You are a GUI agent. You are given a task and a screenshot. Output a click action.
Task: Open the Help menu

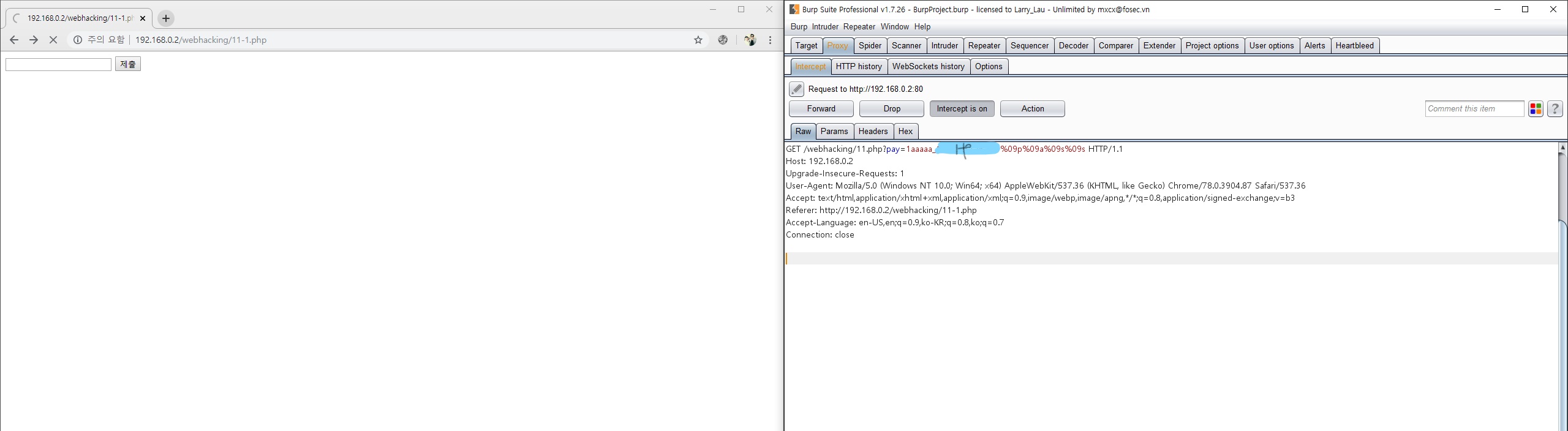tap(922, 27)
